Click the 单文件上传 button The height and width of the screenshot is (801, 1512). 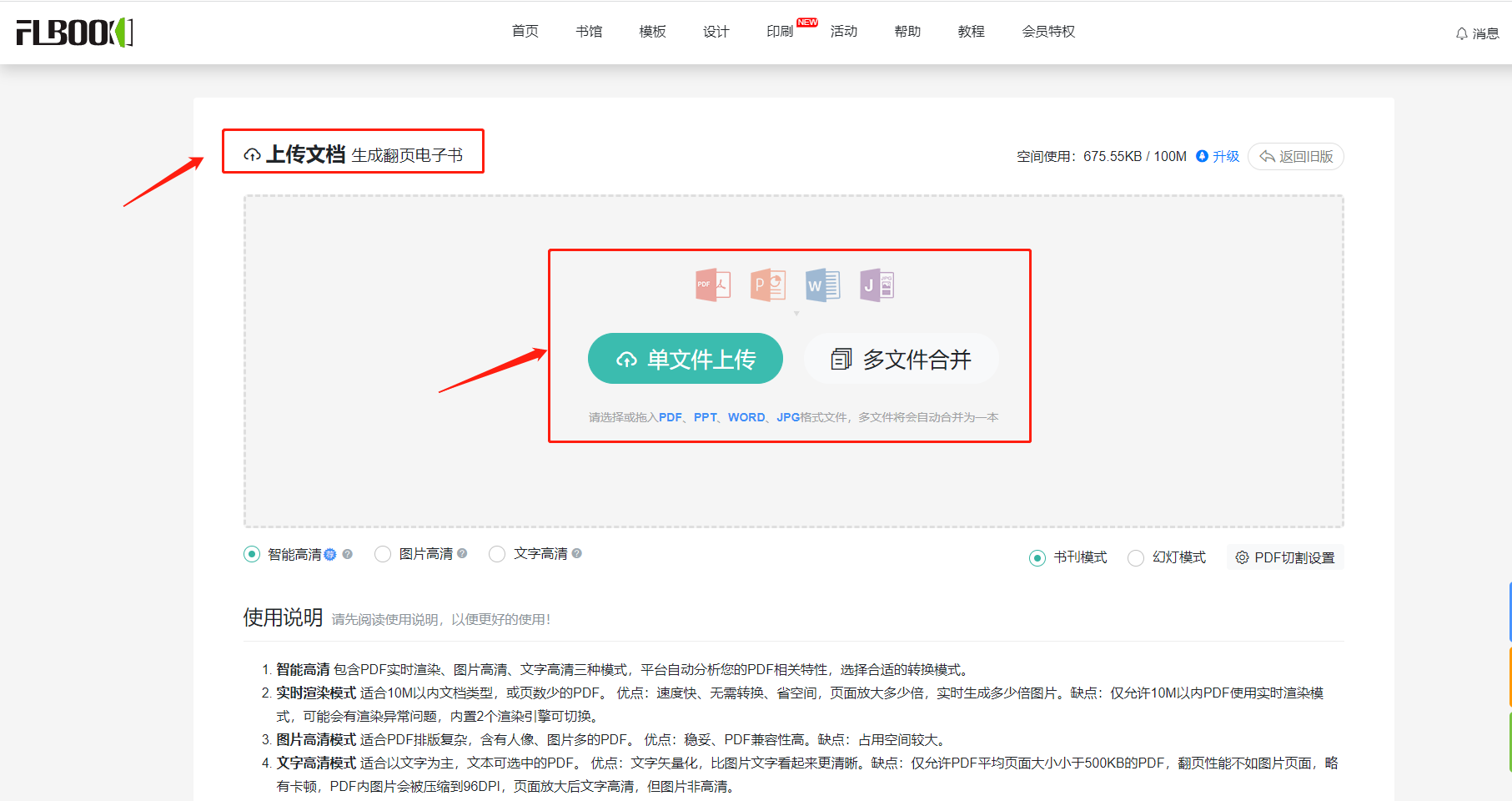(x=686, y=359)
